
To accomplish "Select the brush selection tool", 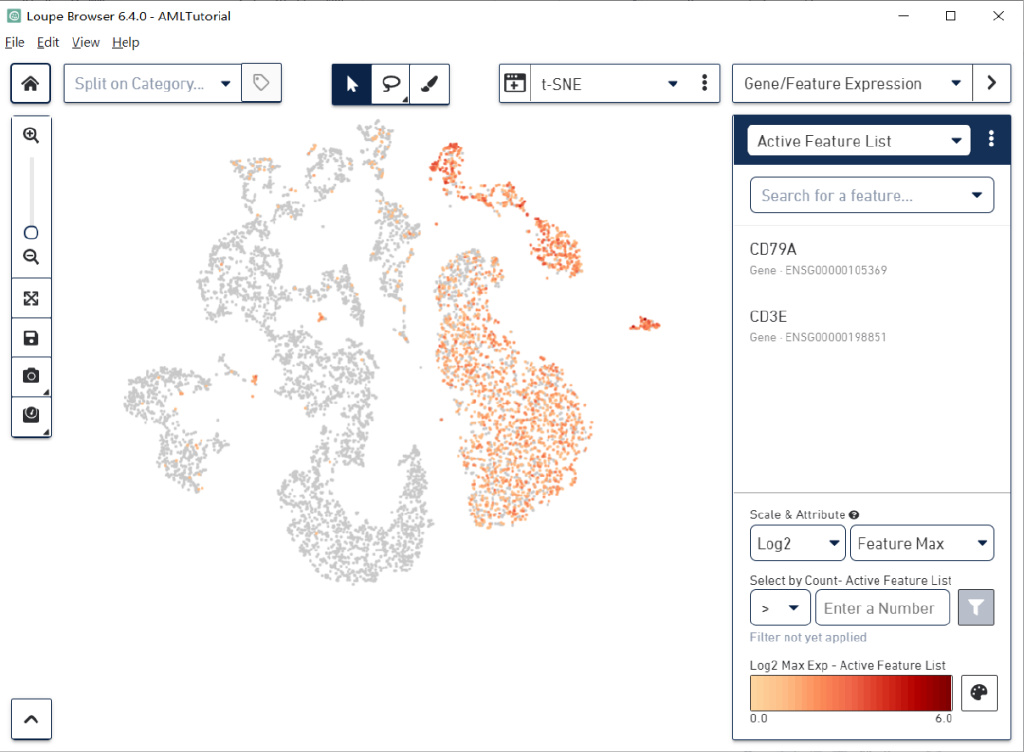I will 429,85.
